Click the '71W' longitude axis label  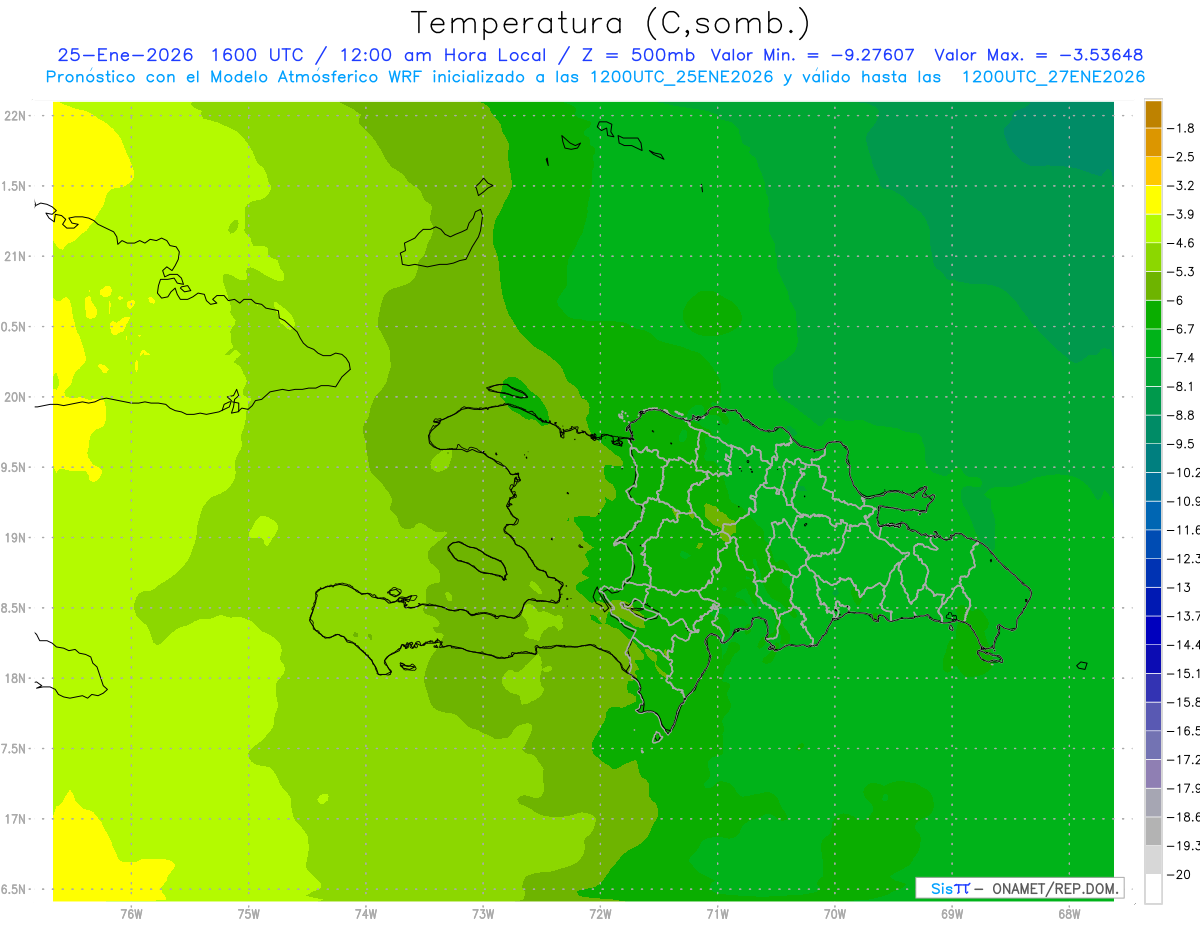[x=717, y=913]
